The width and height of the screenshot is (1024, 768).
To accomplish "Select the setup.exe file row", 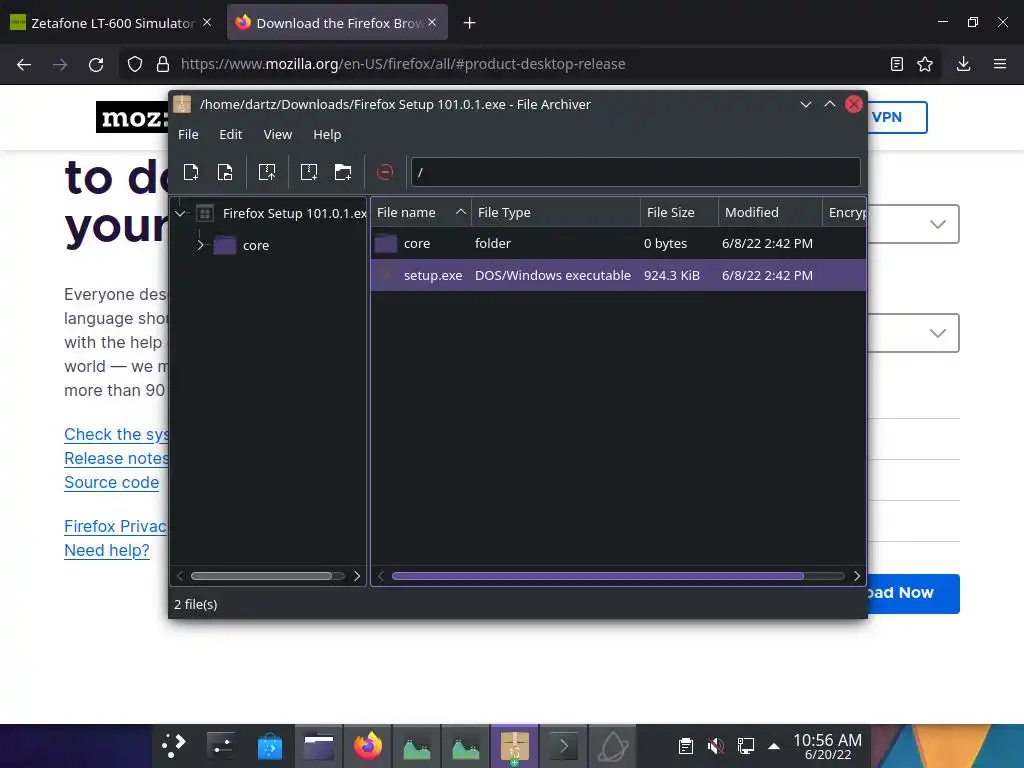I will (618, 276).
